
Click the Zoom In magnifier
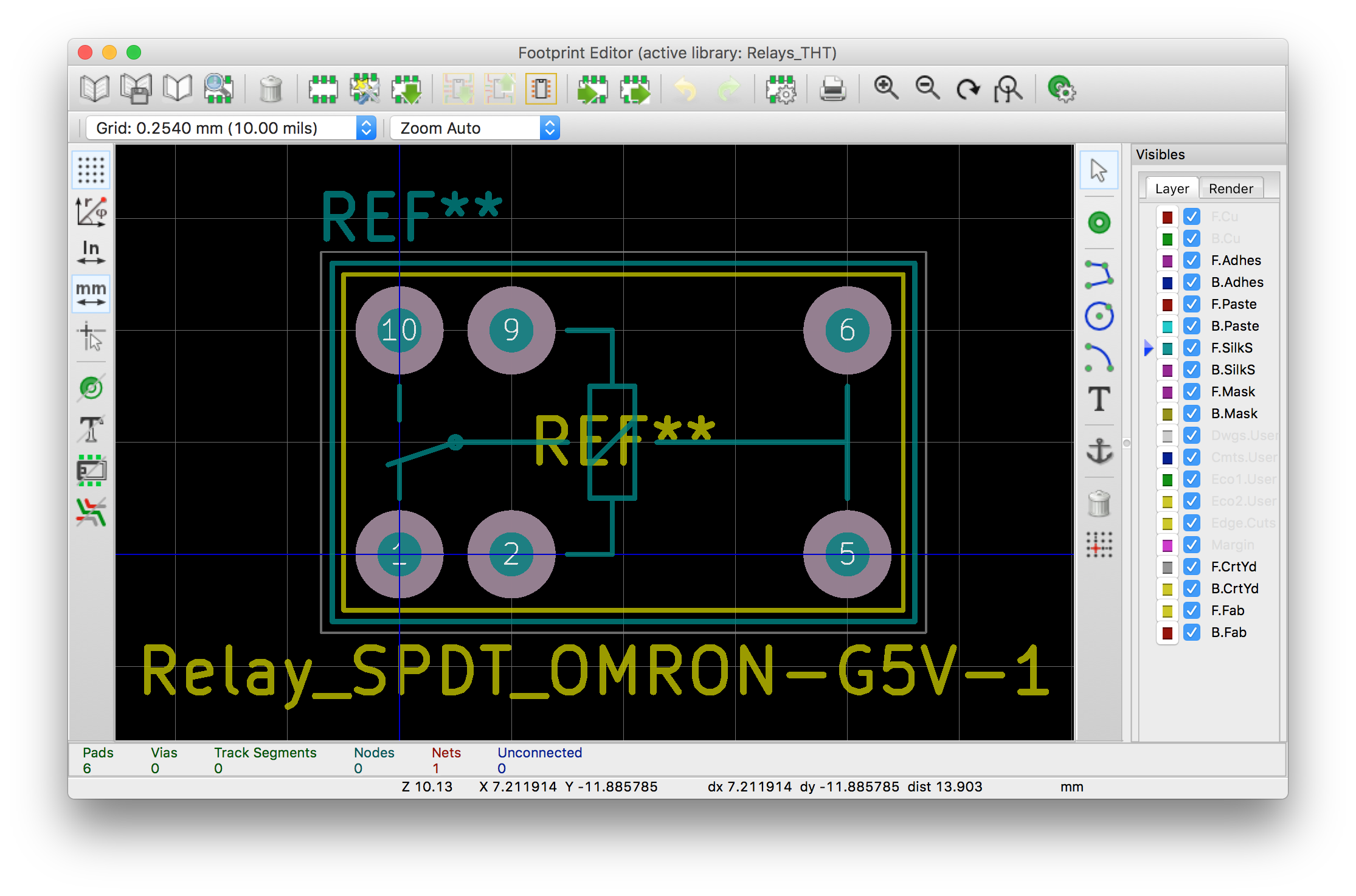tap(886, 89)
